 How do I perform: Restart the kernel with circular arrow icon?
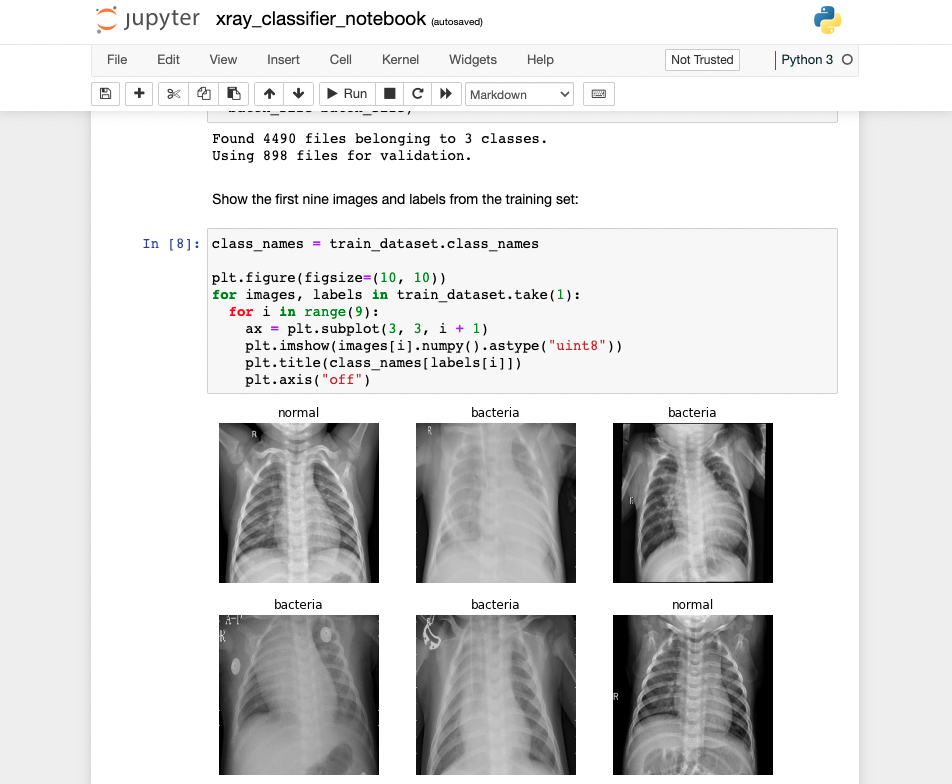(x=418, y=94)
